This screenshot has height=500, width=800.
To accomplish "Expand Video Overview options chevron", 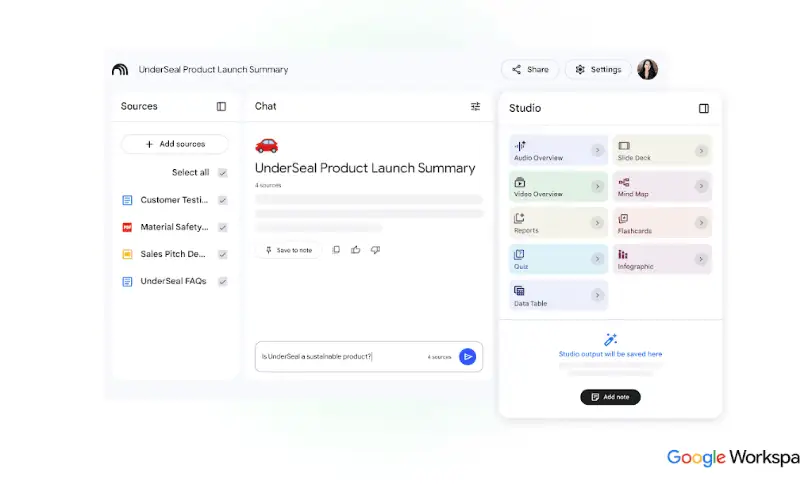I will (x=597, y=186).
